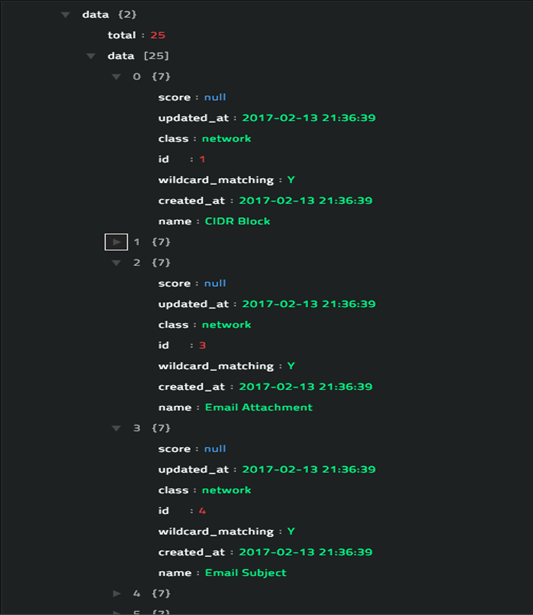
Task: Click updated_at timestamp in item 3
Action: tap(309, 469)
